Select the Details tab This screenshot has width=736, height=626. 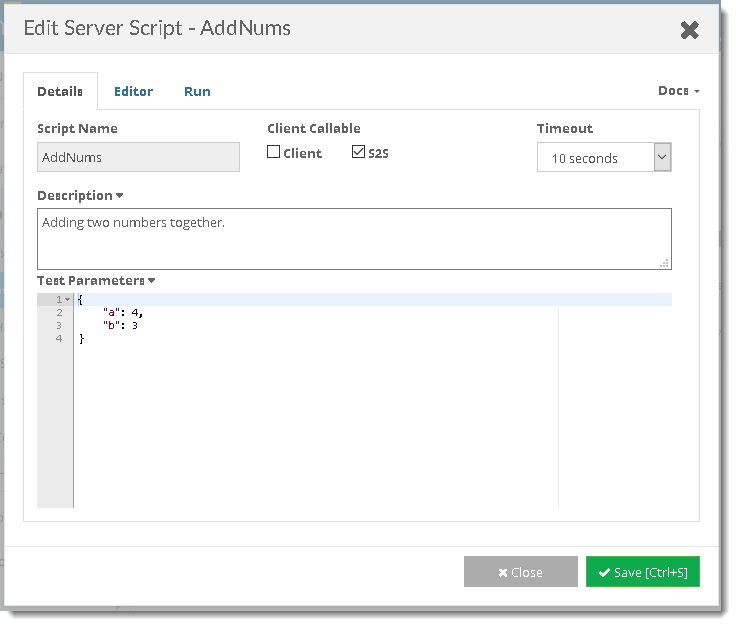60,91
